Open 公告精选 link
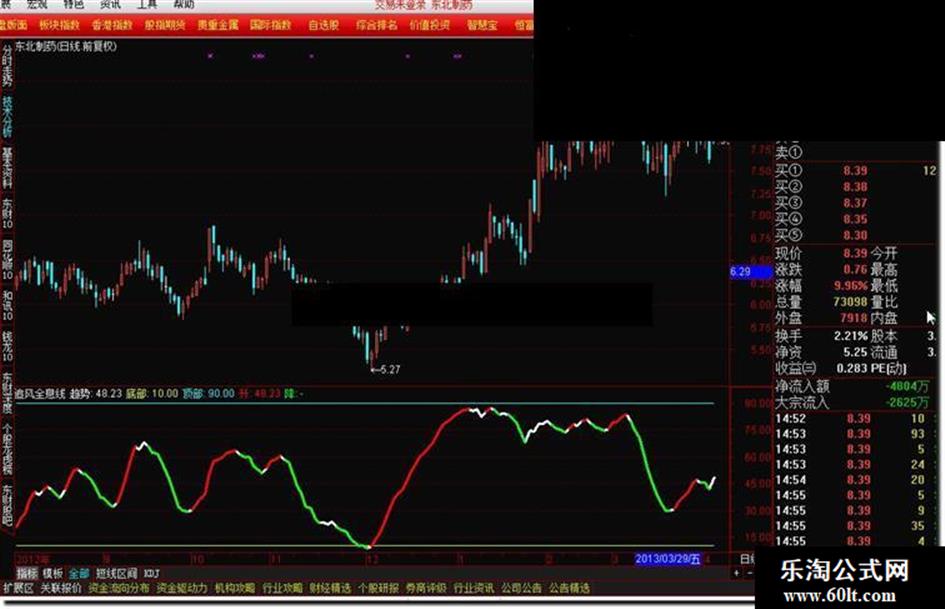Screen dimensions: 945x609 click(x=569, y=588)
